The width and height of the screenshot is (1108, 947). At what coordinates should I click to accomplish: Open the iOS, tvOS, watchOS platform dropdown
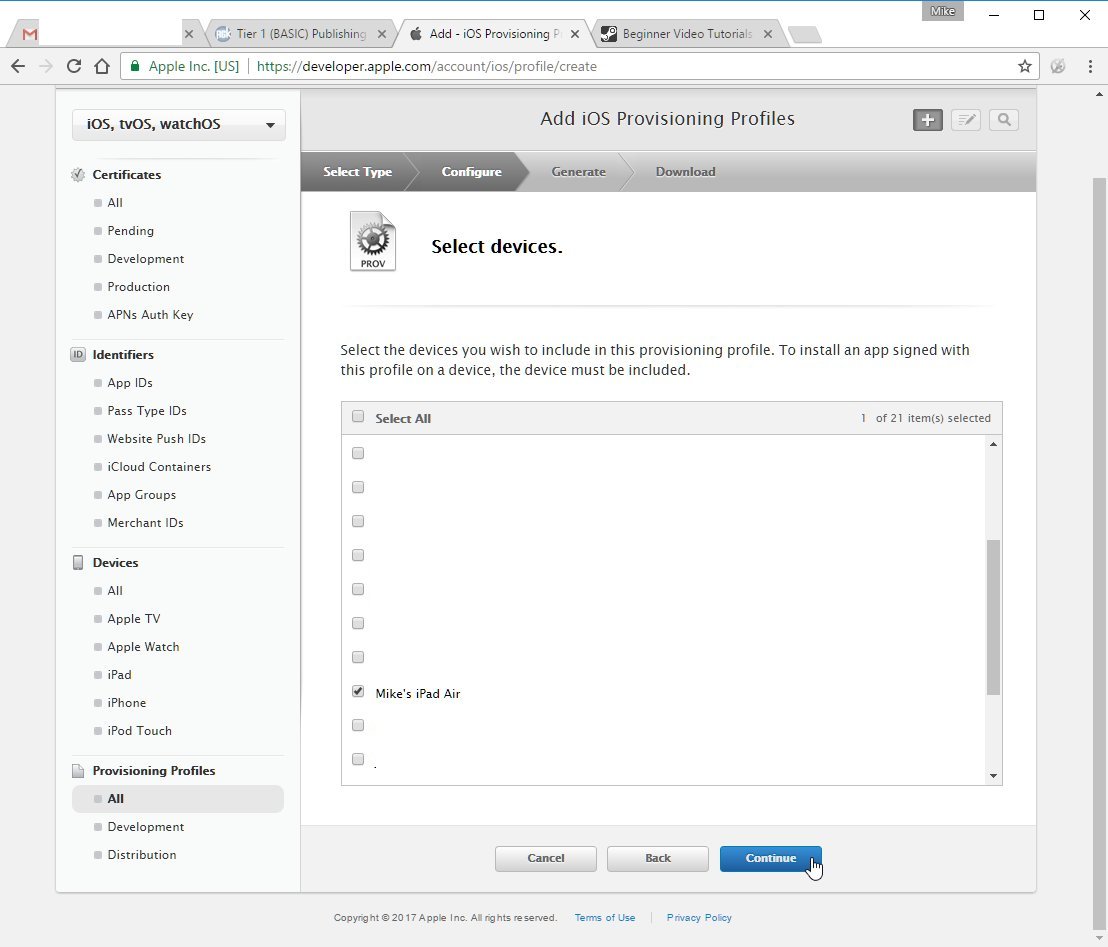179,125
